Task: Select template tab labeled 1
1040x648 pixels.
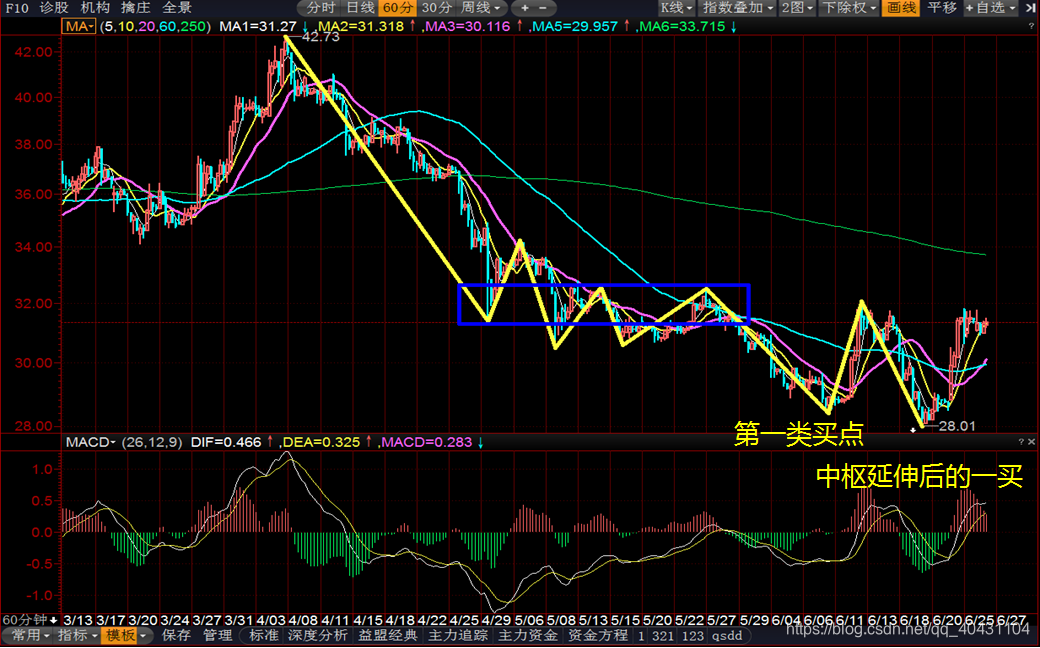Action: [x=641, y=635]
